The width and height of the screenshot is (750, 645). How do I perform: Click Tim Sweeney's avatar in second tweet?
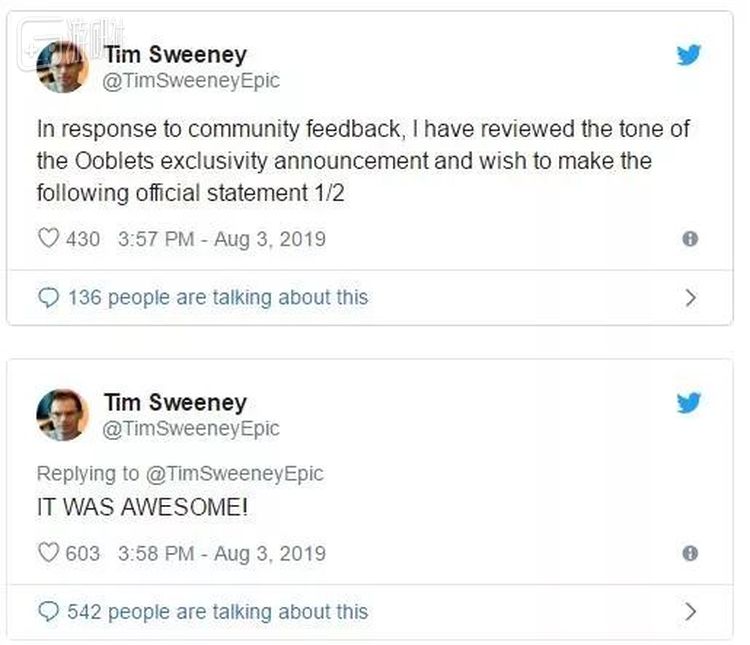point(62,415)
